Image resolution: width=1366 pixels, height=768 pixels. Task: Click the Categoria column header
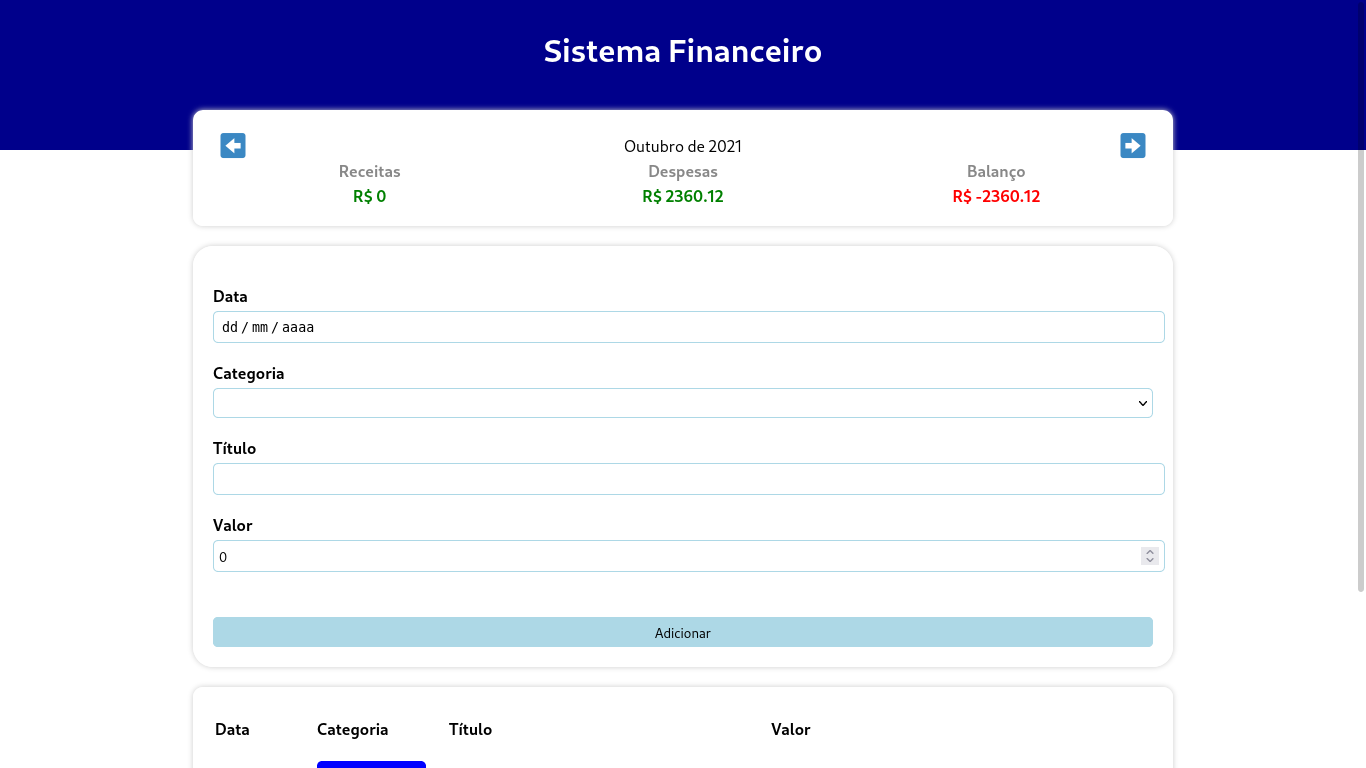pos(352,729)
